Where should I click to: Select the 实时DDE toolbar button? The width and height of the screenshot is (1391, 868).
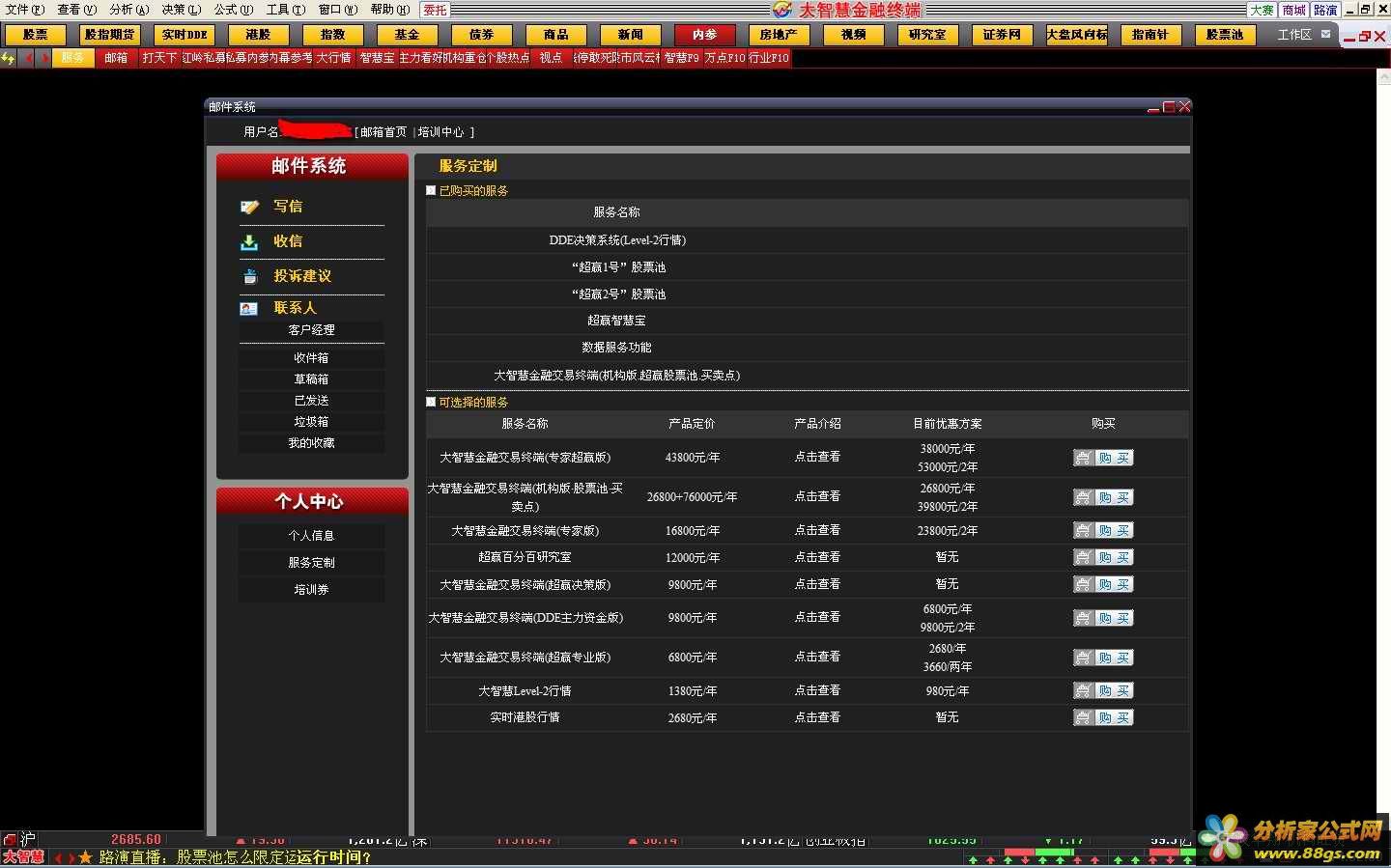[x=185, y=35]
